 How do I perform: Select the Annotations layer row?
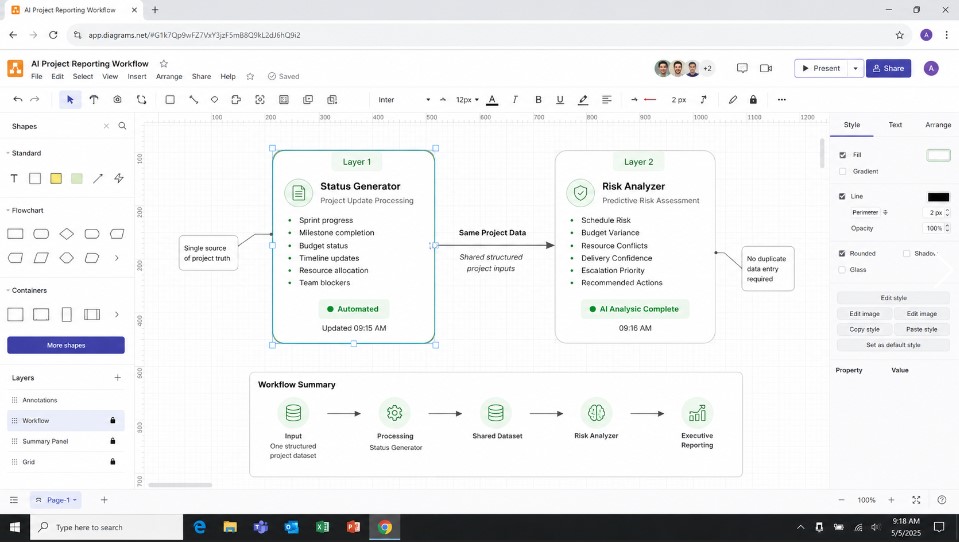pyautogui.click(x=66, y=400)
